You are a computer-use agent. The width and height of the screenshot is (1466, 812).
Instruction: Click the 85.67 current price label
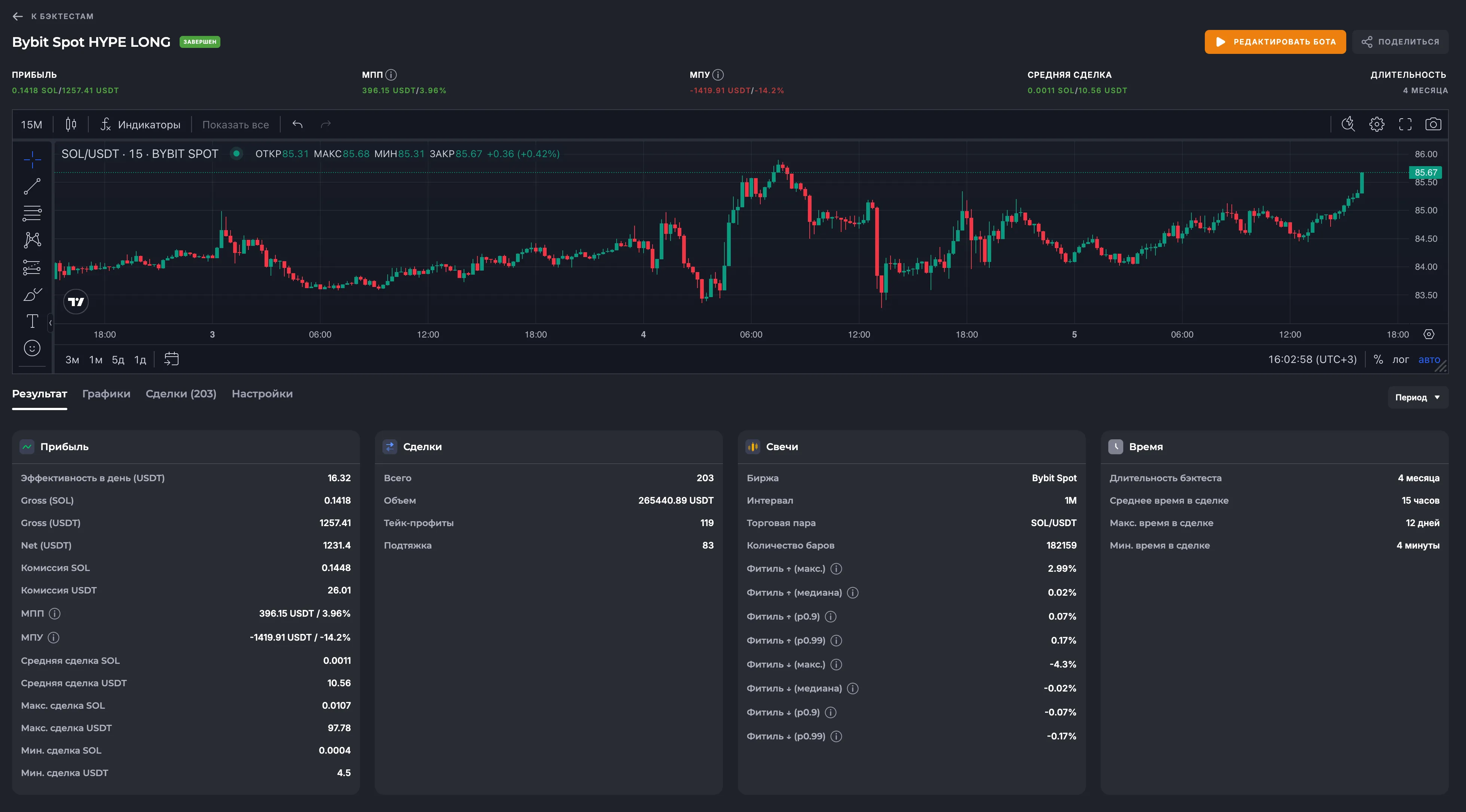[x=1426, y=173]
